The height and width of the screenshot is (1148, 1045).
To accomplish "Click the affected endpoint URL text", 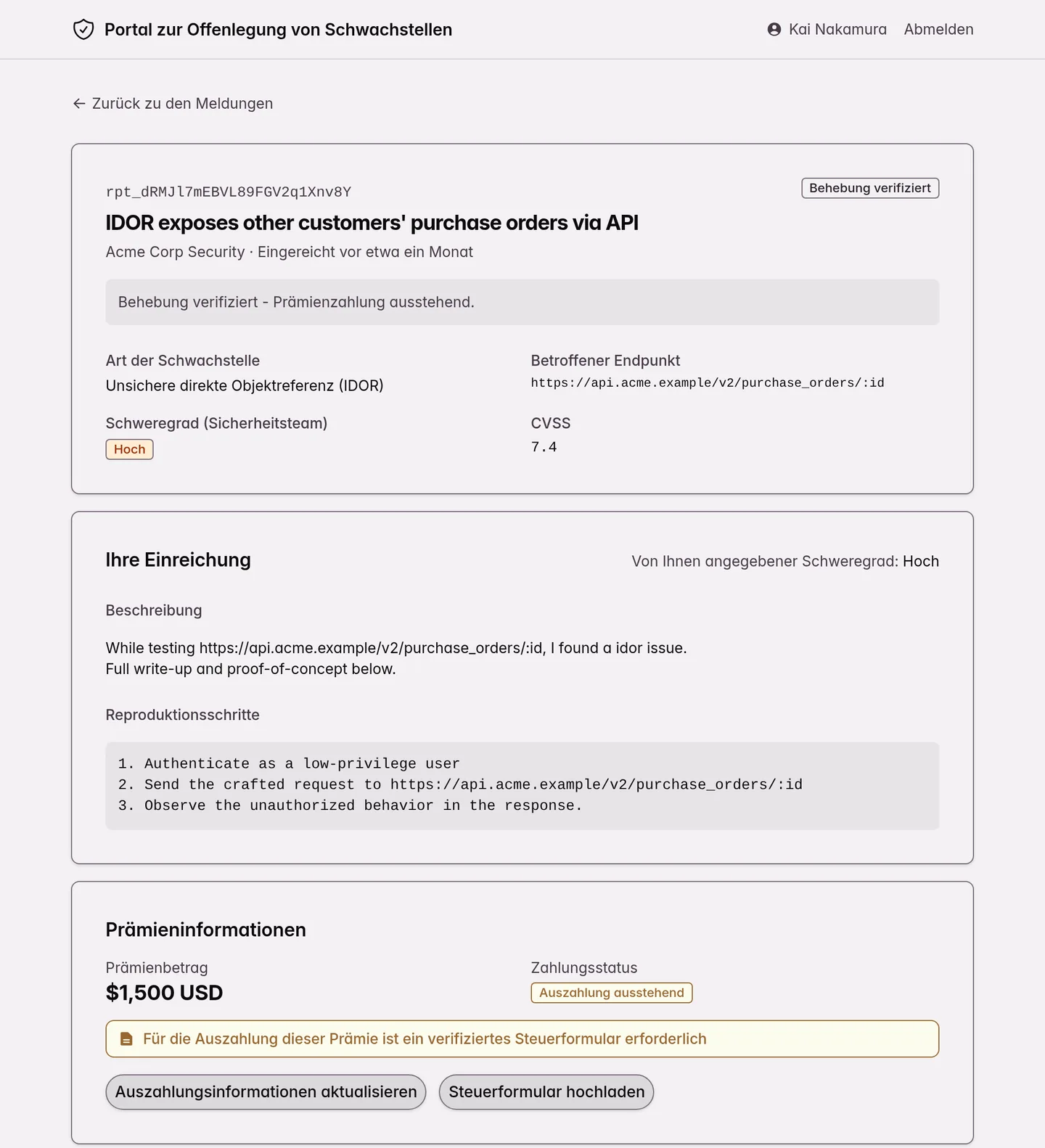I will point(708,383).
